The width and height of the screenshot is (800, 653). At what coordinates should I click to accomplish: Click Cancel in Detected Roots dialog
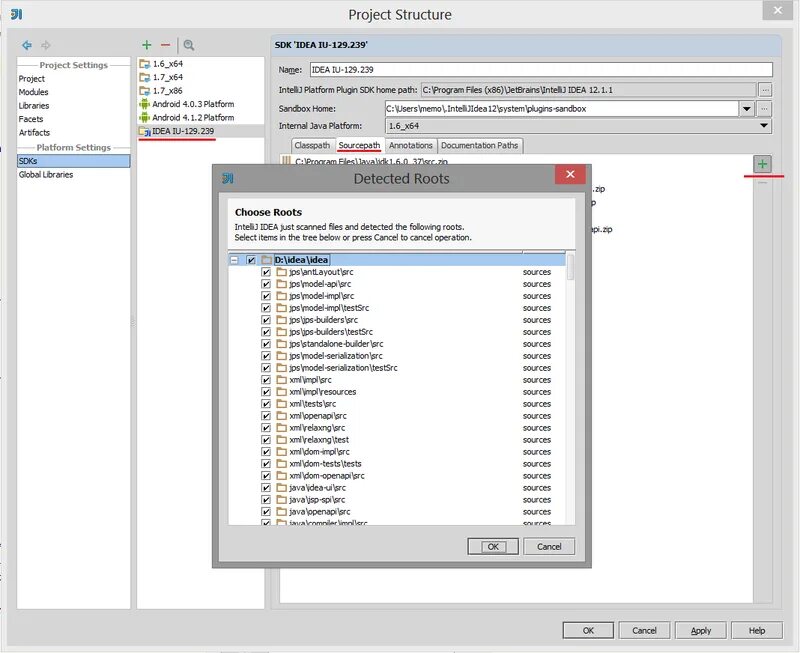(x=549, y=546)
